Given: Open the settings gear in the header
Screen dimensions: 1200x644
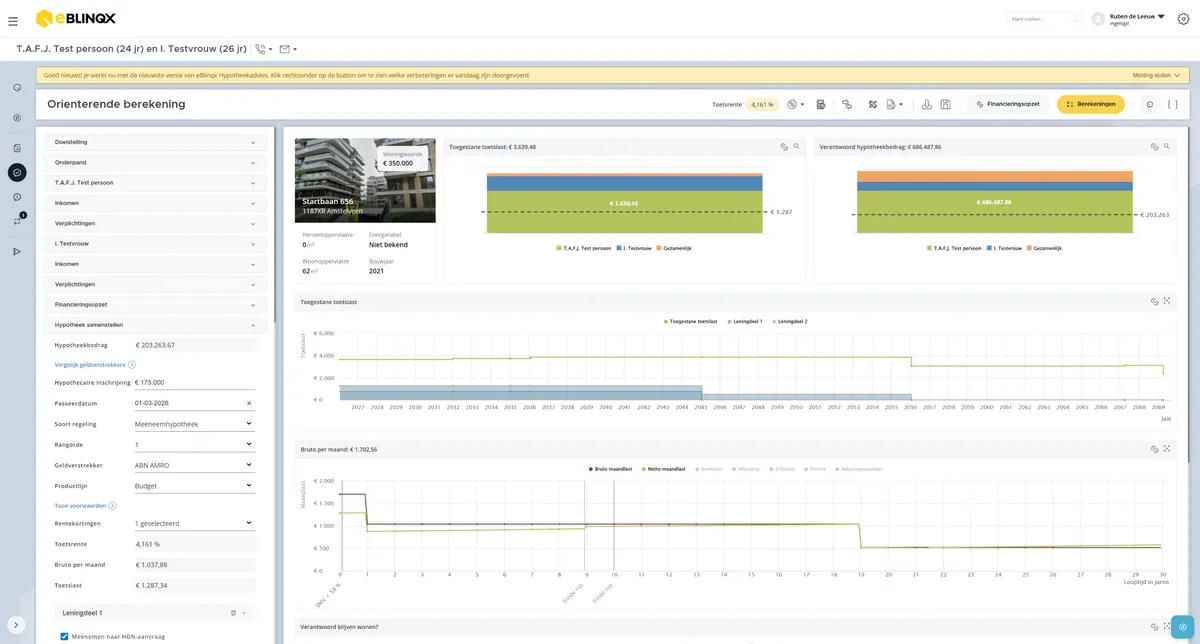Looking at the screenshot, I should pyautogui.click(x=1183, y=19).
